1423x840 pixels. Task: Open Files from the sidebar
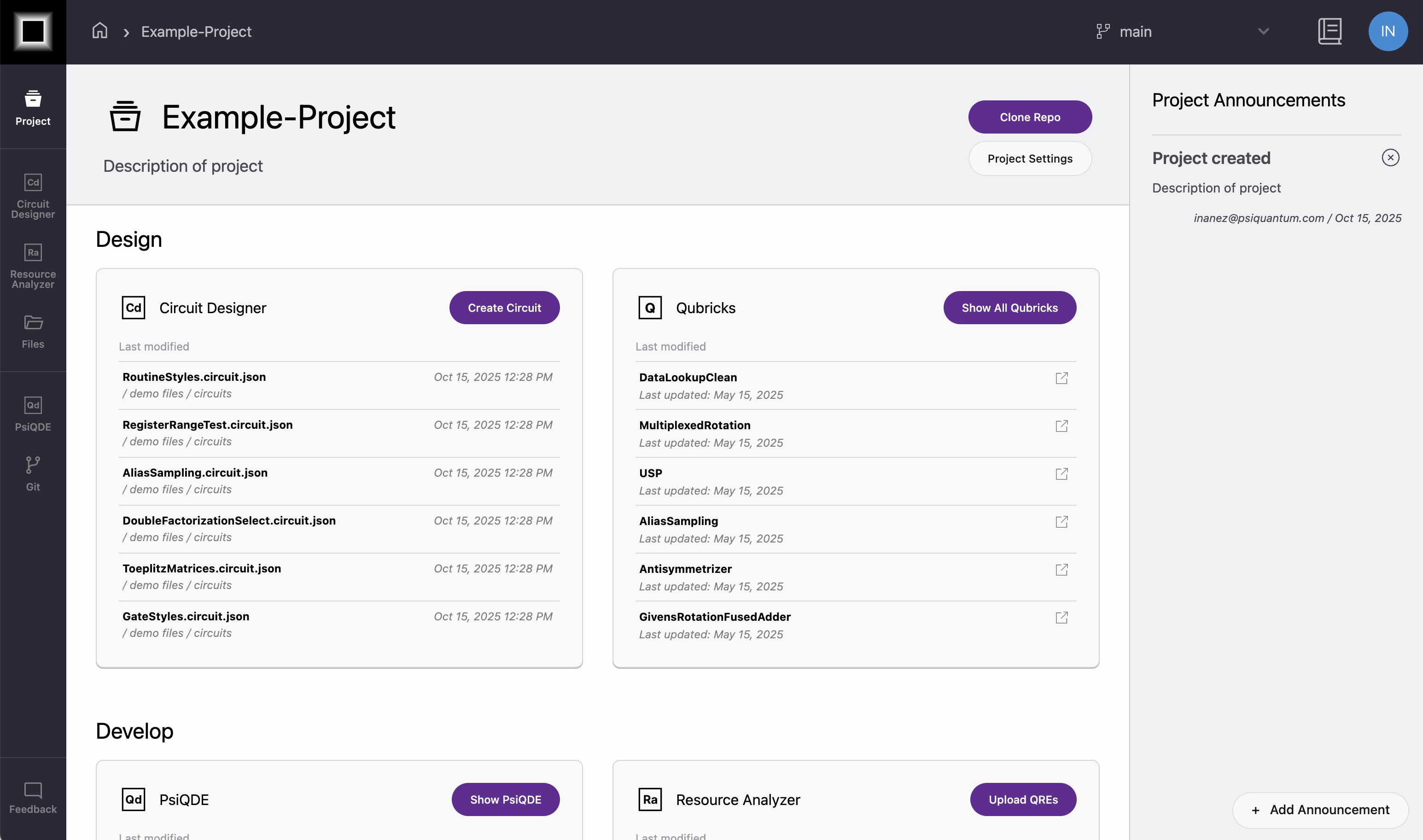tap(33, 332)
